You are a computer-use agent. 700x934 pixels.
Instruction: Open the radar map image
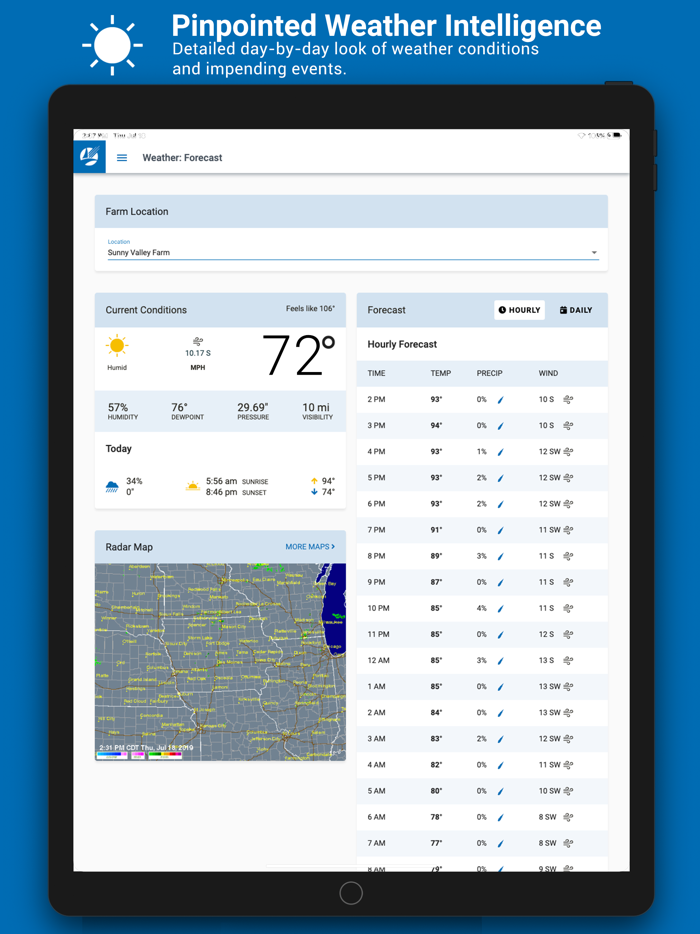220,662
